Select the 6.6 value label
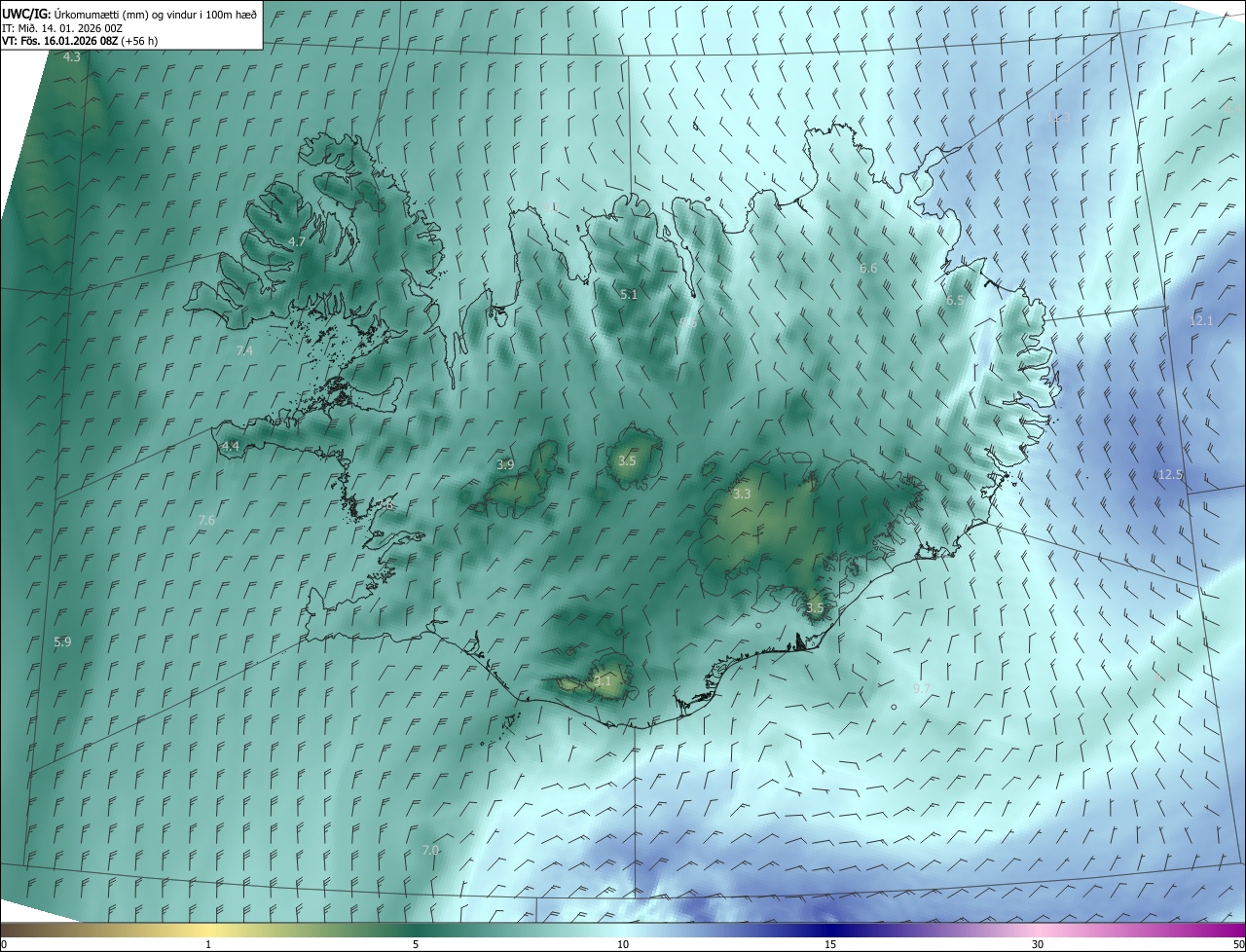This screenshot has height=952, width=1246. pyautogui.click(x=868, y=268)
